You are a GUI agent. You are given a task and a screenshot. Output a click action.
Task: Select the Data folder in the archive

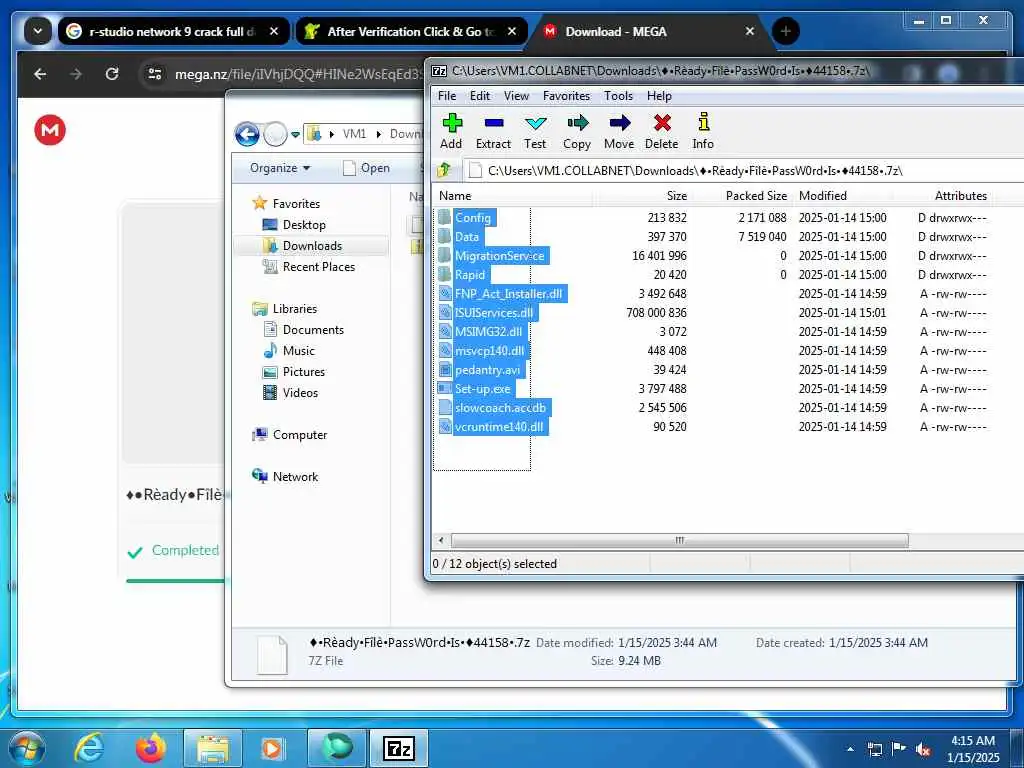coord(466,236)
